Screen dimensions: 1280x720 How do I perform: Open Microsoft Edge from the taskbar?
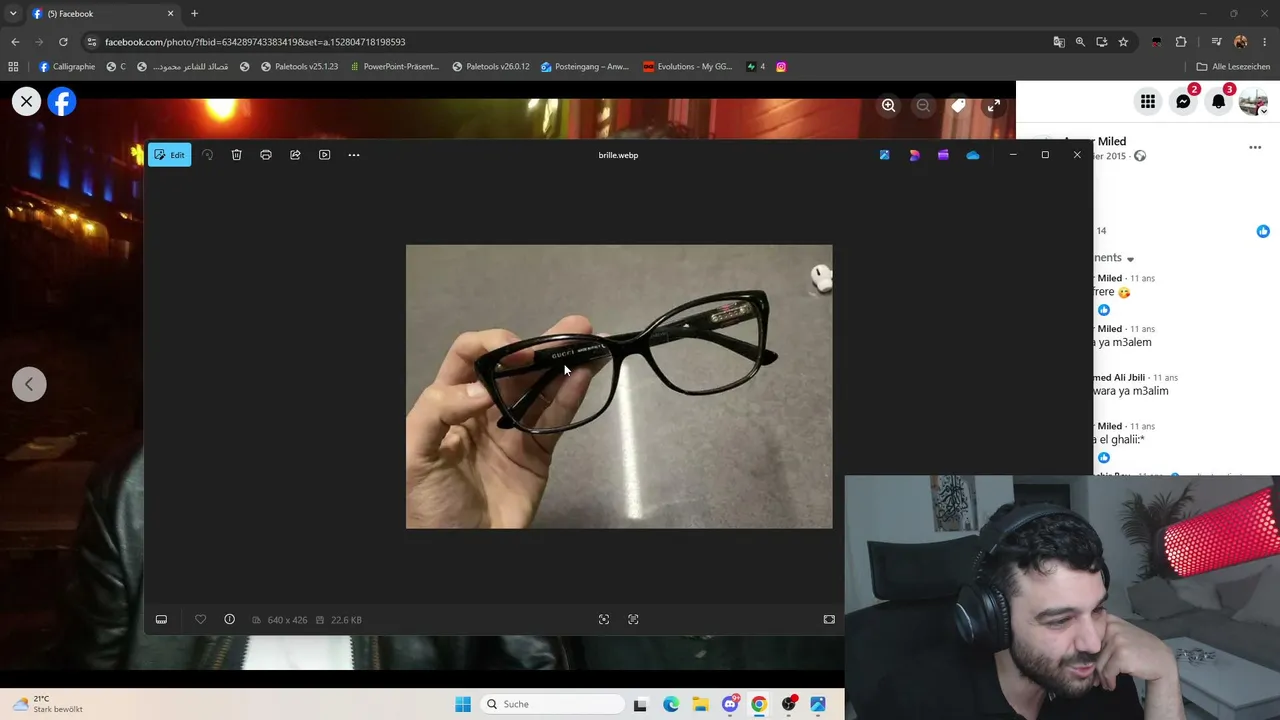(x=671, y=704)
